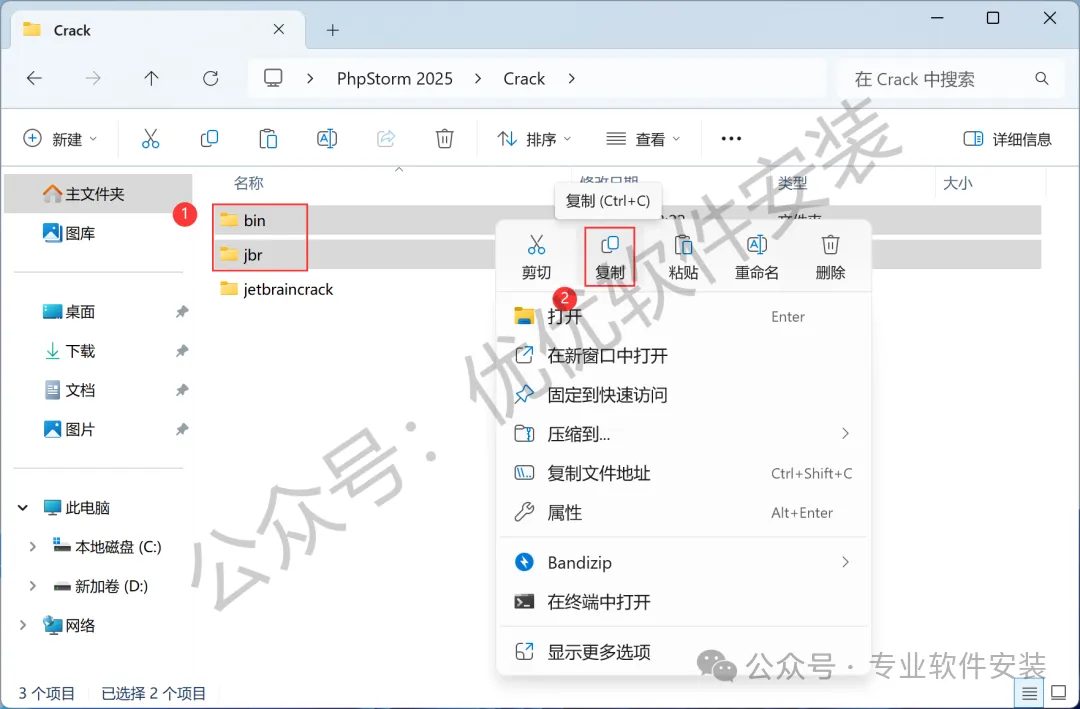The height and width of the screenshot is (709, 1080).
Task: Choose 打开 in context menu
Action: tap(683, 317)
